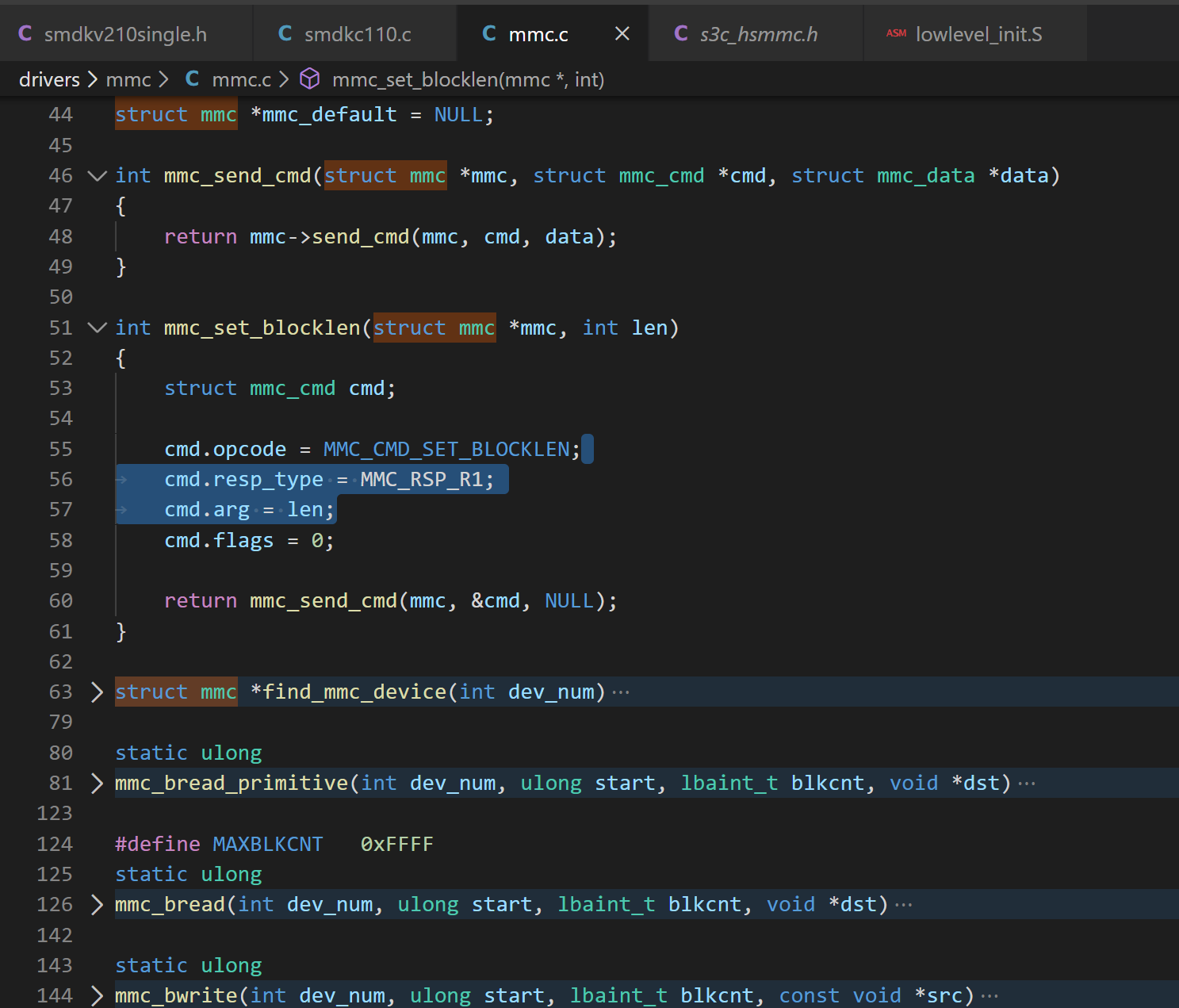Click the function symbol icon in breadcrumb
This screenshot has width=1179, height=1008.
[x=309, y=79]
